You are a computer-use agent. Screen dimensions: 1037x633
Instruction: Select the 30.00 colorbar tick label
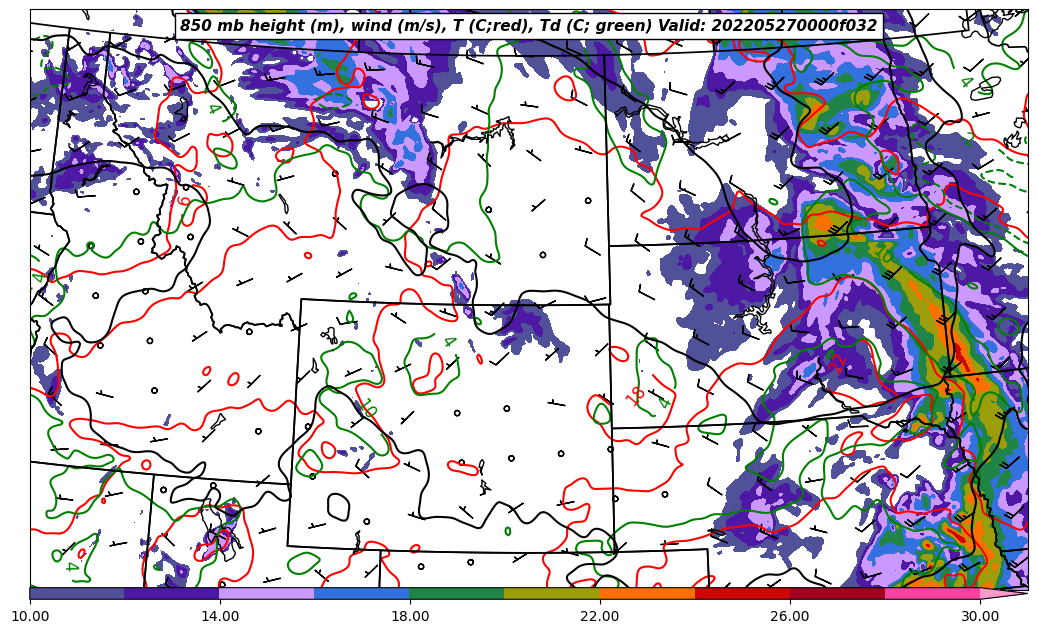pos(980,616)
